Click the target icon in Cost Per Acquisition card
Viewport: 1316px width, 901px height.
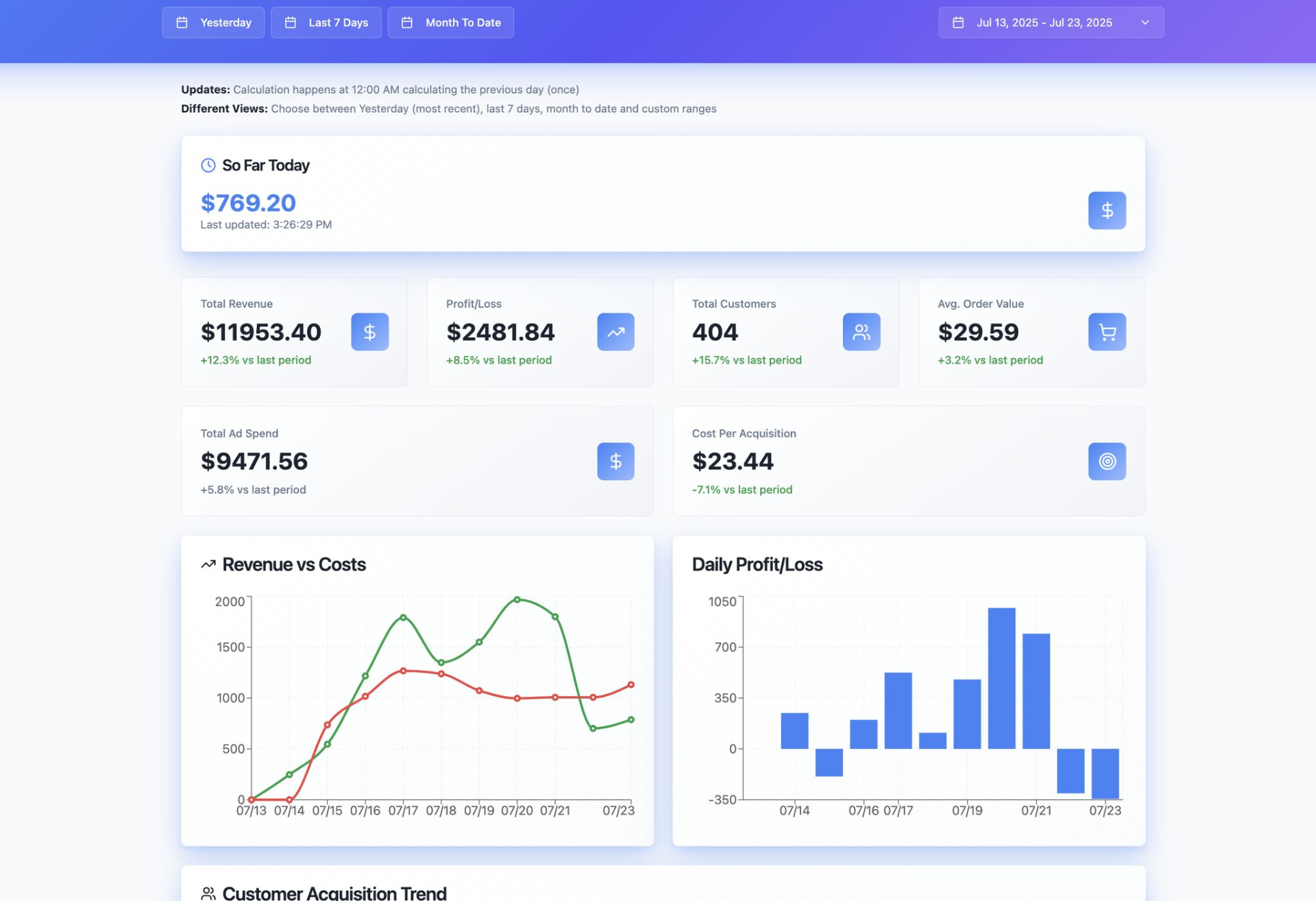click(x=1107, y=461)
